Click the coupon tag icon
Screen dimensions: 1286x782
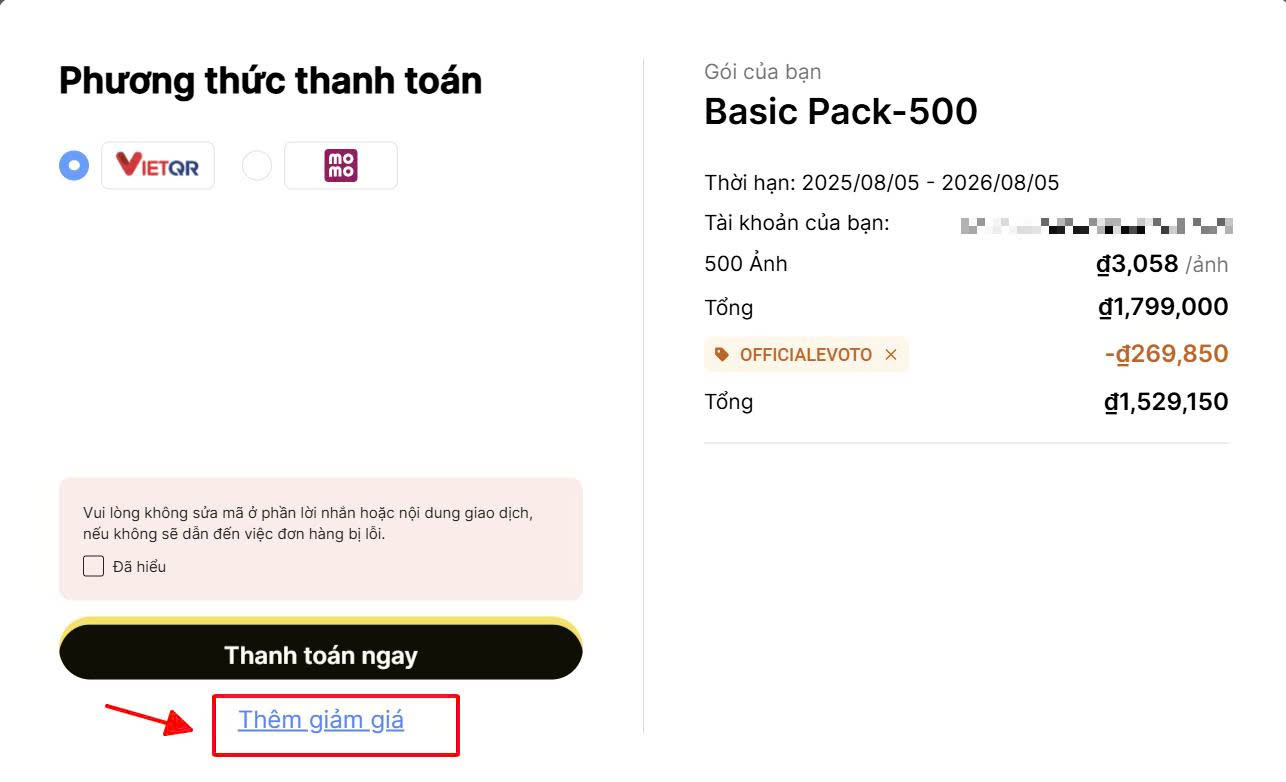tap(723, 355)
